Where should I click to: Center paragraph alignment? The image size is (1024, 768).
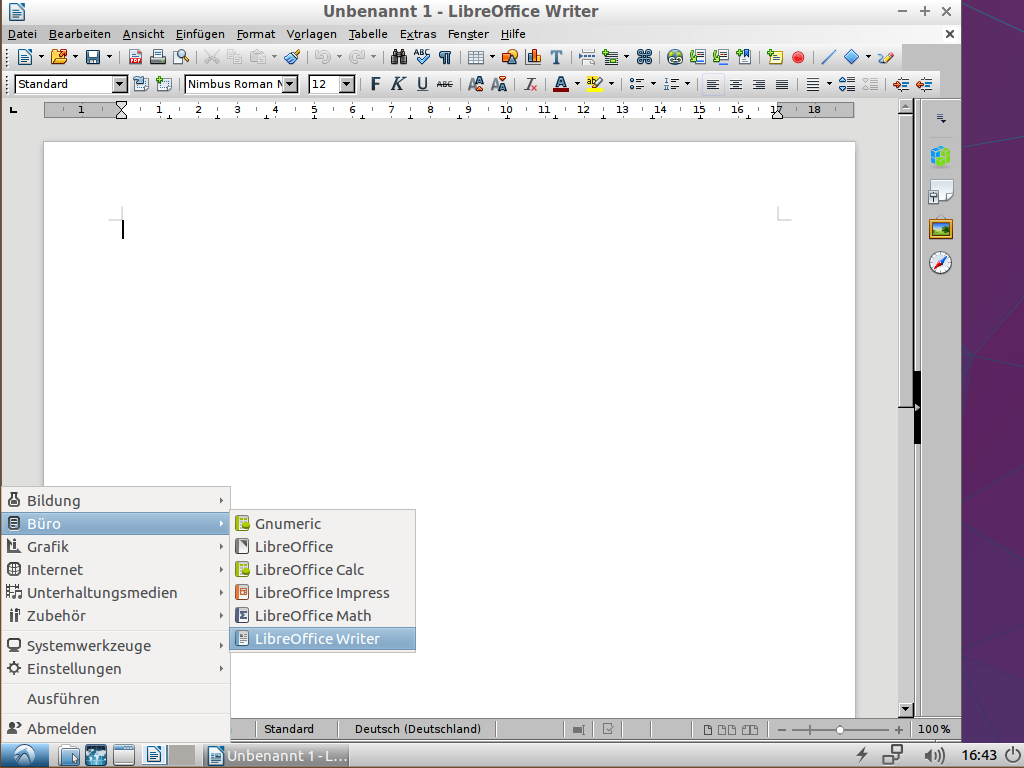pos(735,84)
